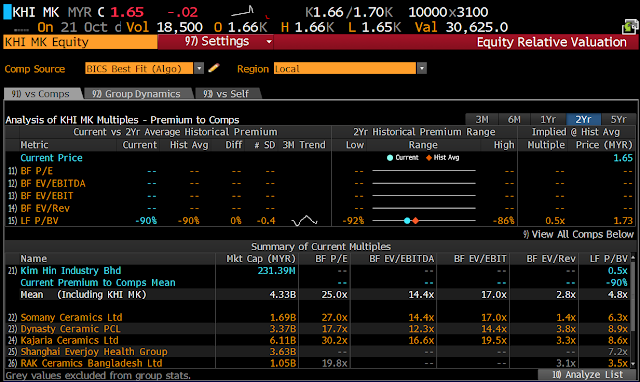This screenshot has width=640, height=382.
Task: Click View All Comps Below link
Action: pos(578,234)
